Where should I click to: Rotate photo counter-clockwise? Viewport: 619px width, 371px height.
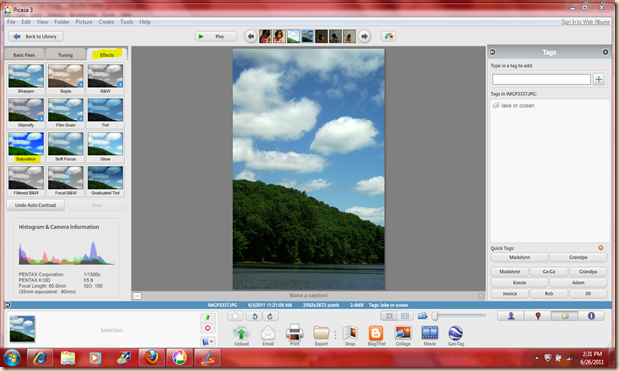tap(255, 316)
